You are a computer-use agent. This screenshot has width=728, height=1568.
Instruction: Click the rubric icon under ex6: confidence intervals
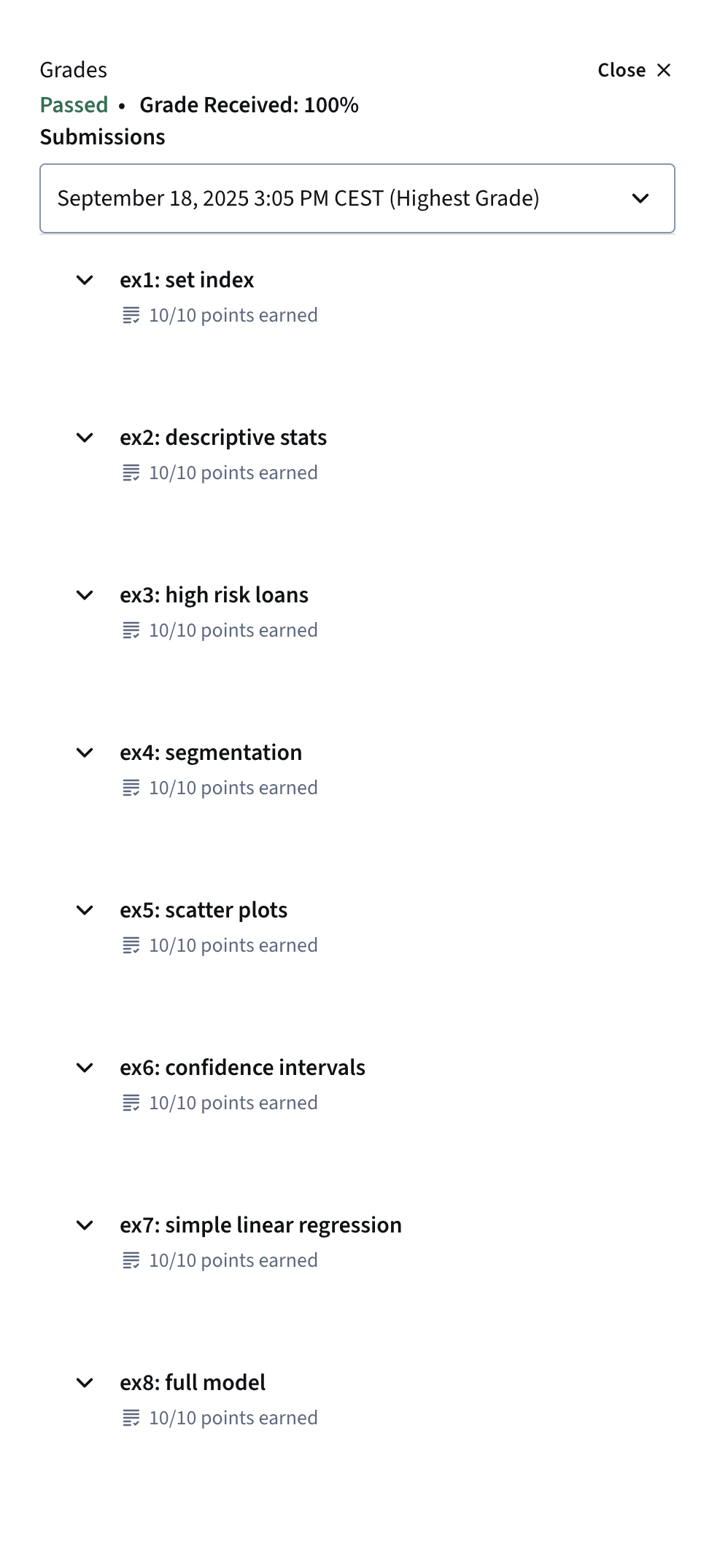131,1103
